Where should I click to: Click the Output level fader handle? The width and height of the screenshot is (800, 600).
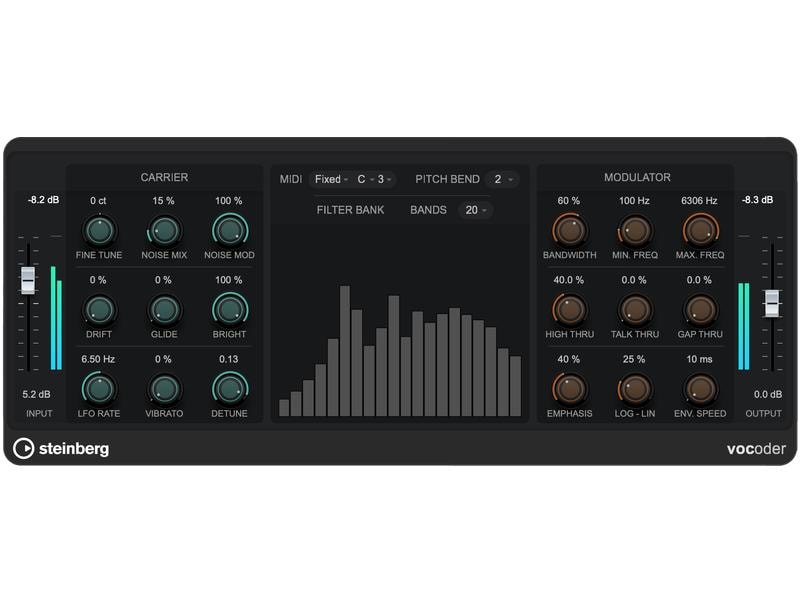(x=772, y=303)
